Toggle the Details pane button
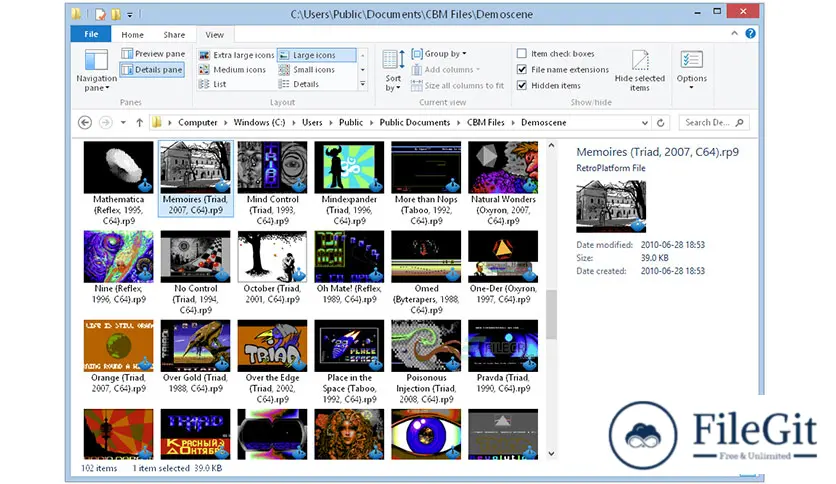This screenshot has height=484, width=836. [x=152, y=69]
